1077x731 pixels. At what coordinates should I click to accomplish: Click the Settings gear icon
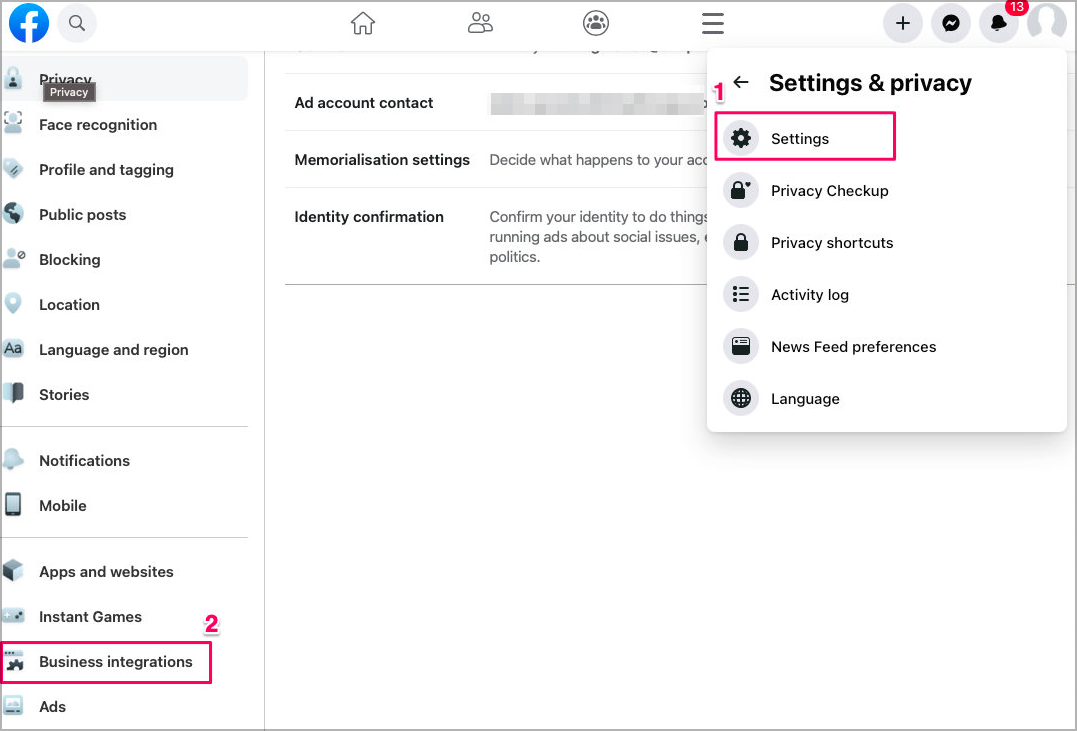click(740, 138)
